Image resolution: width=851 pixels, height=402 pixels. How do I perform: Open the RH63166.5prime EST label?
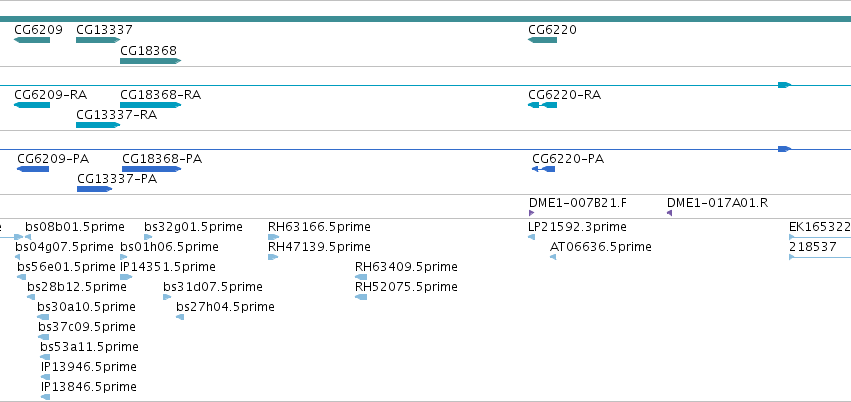[319, 226]
